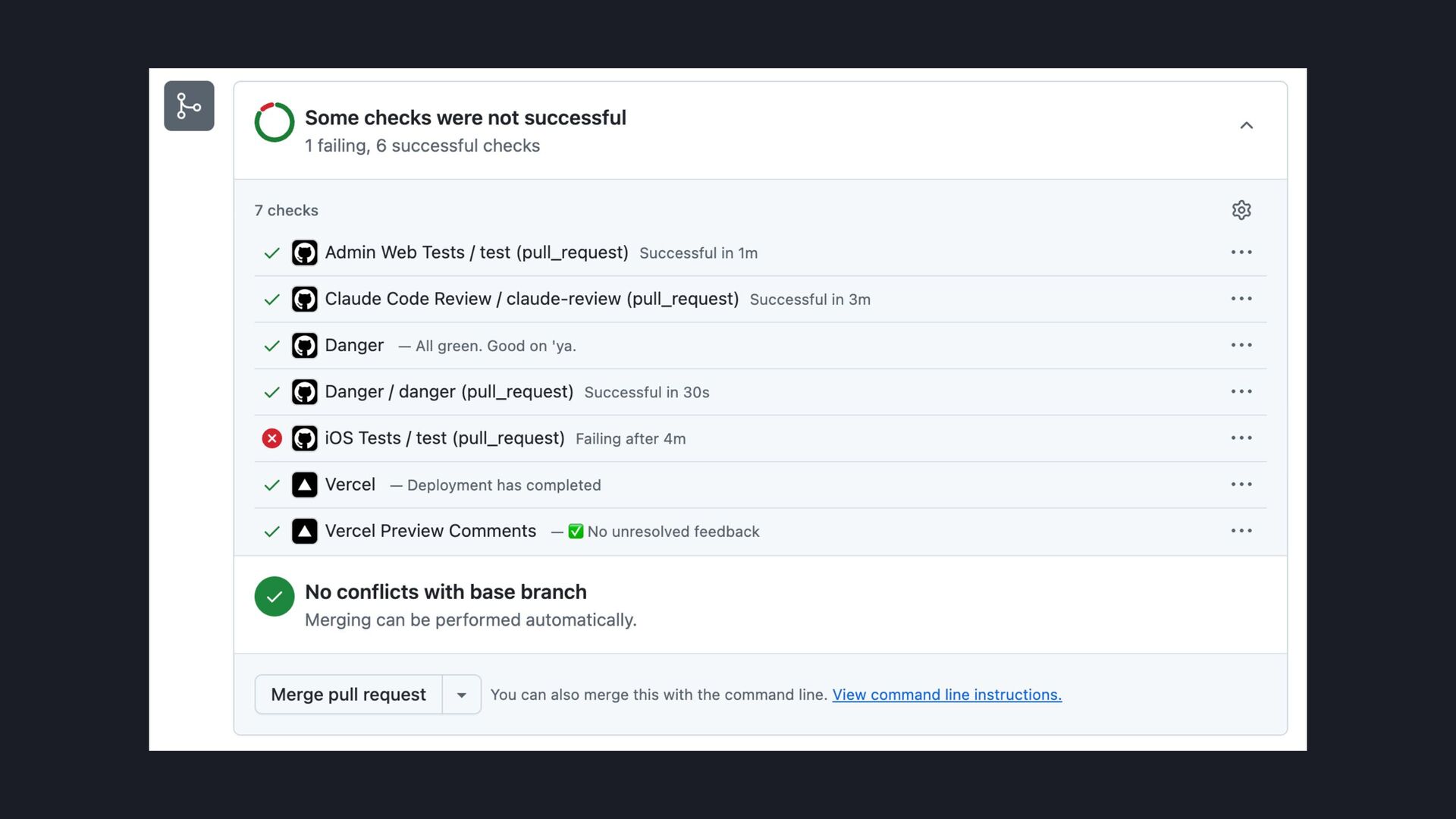Image resolution: width=1456 pixels, height=819 pixels.
Task: Click '1 failing, 6 successful checks' text
Action: 422,146
